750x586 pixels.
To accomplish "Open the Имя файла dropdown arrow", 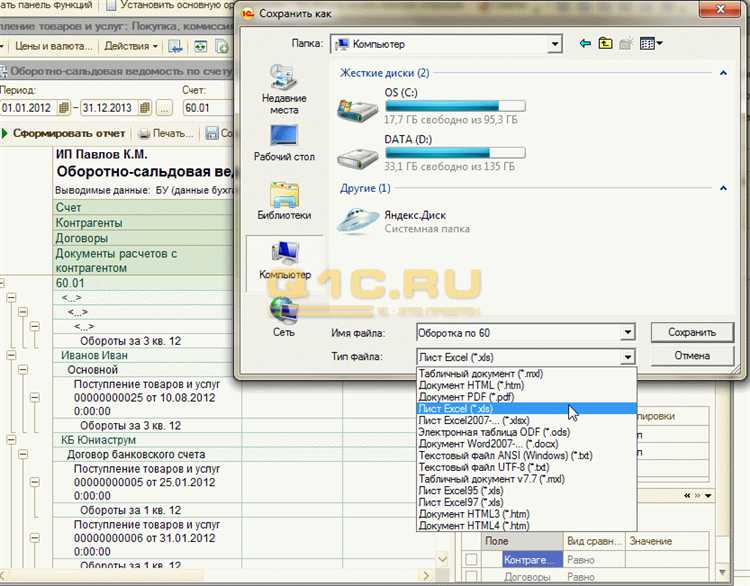I will click(x=627, y=333).
